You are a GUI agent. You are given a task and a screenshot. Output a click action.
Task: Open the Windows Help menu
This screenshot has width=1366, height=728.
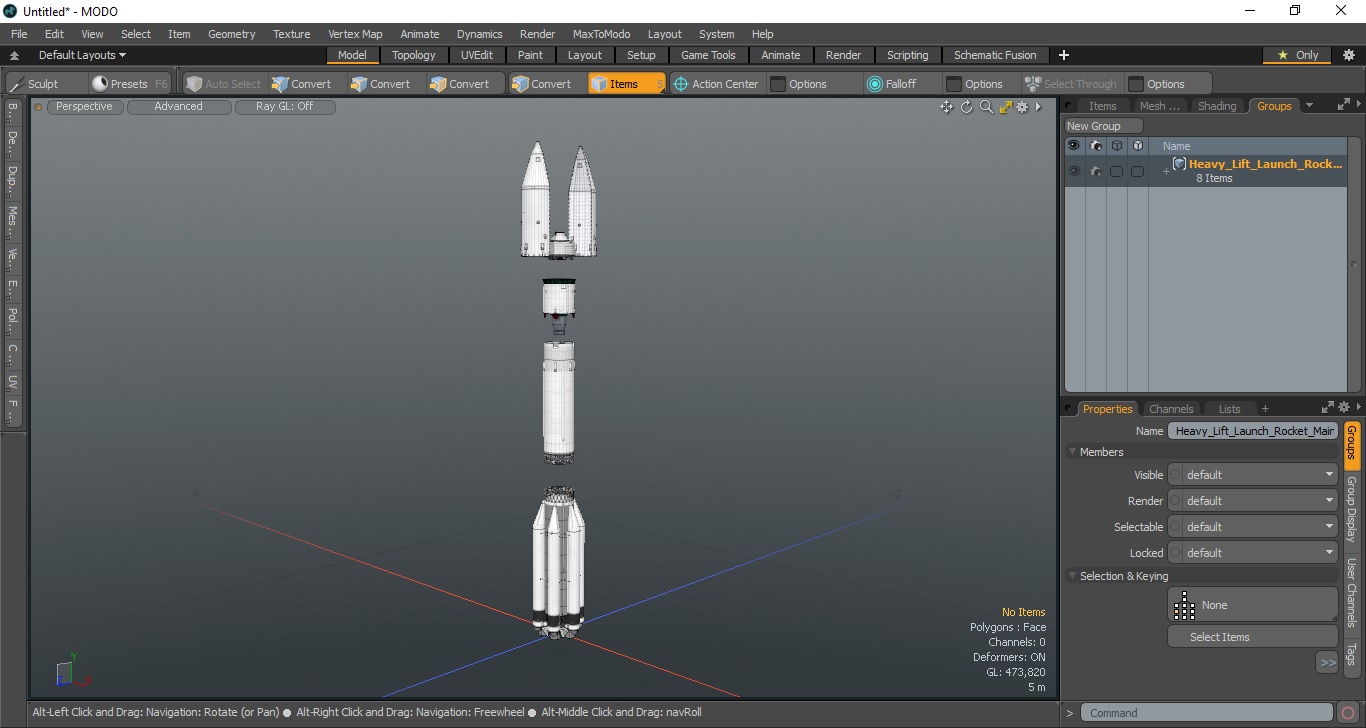762,34
